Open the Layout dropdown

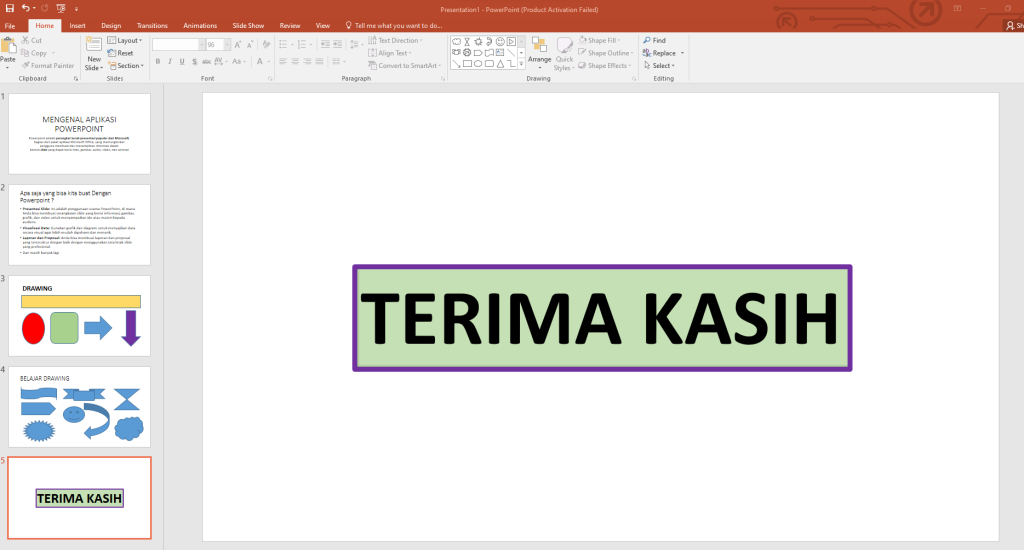coord(125,41)
